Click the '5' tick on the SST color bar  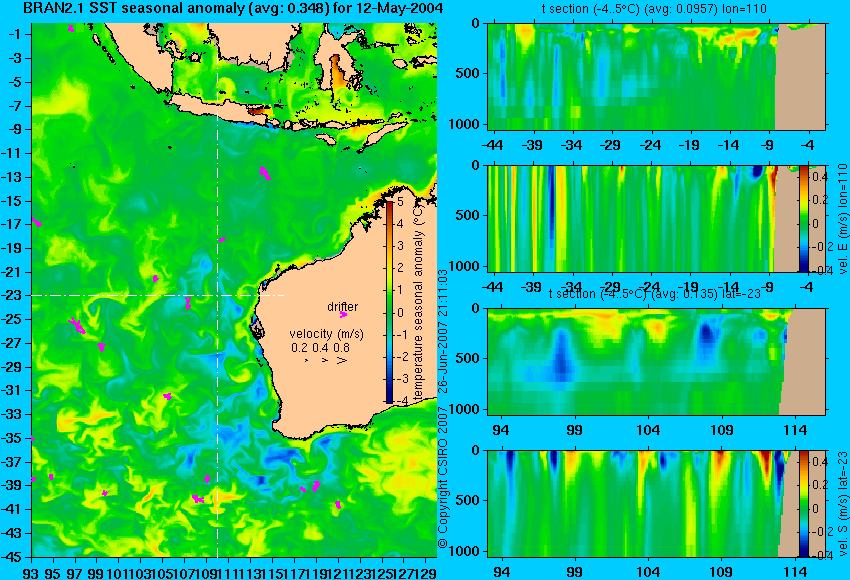[x=401, y=202]
